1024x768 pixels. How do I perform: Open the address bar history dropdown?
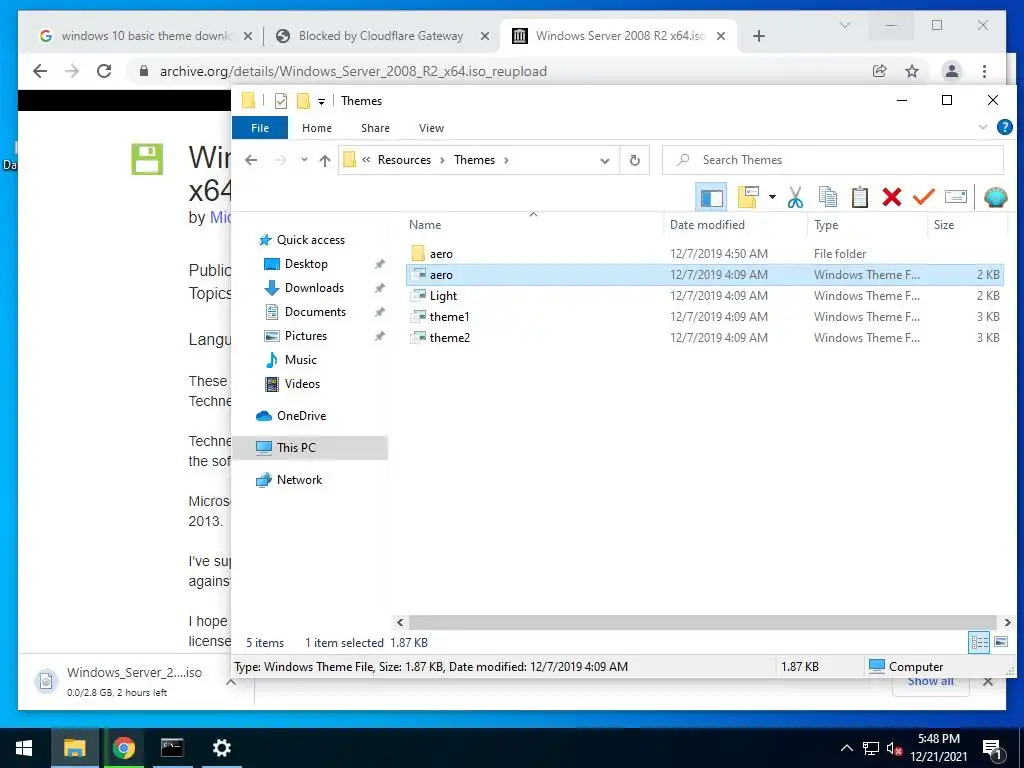[x=605, y=161]
